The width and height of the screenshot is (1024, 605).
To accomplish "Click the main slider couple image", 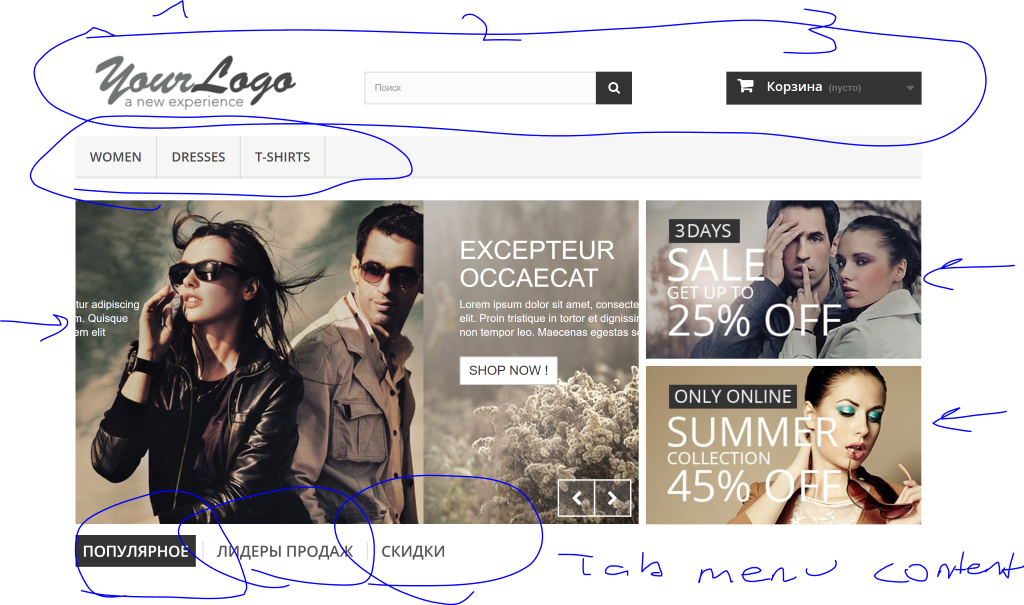I will [x=249, y=362].
